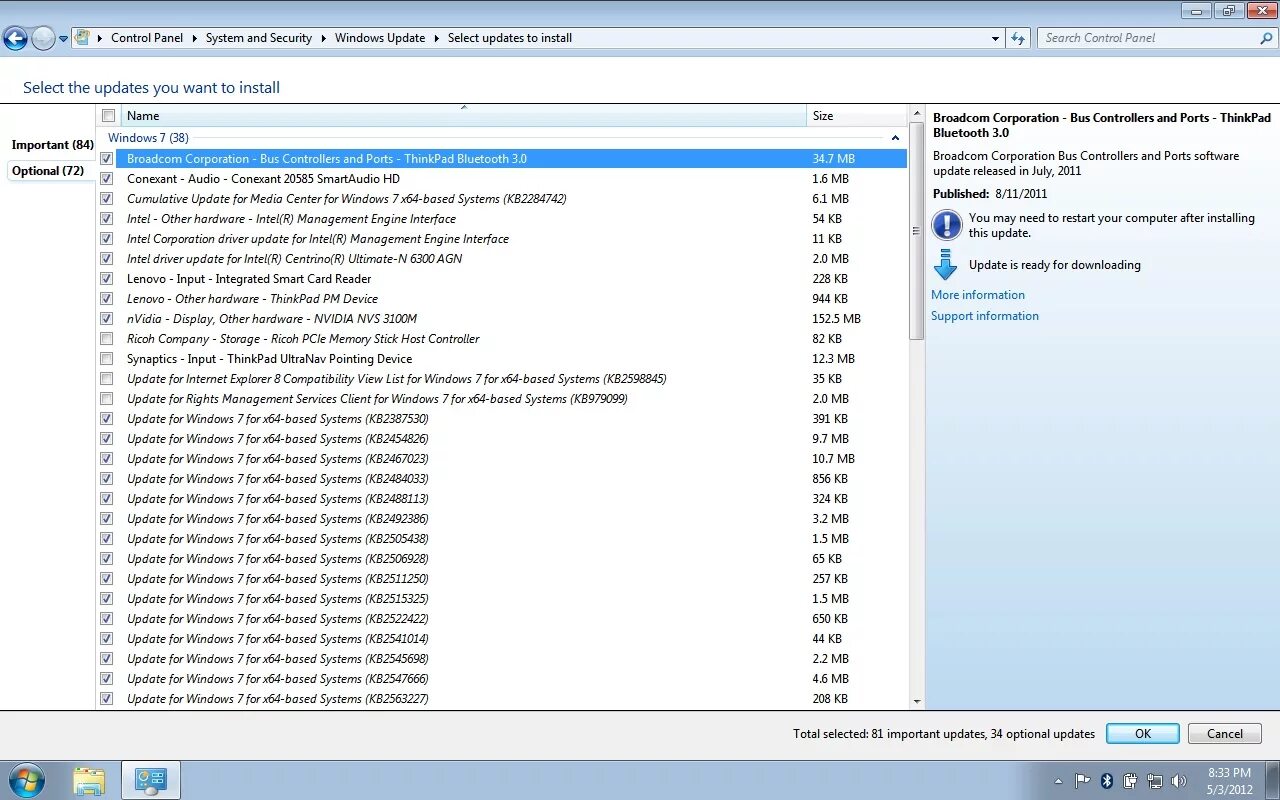
Task: Check Ricoh PCIe Memory Stick Host Controller
Action: coord(107,338)
